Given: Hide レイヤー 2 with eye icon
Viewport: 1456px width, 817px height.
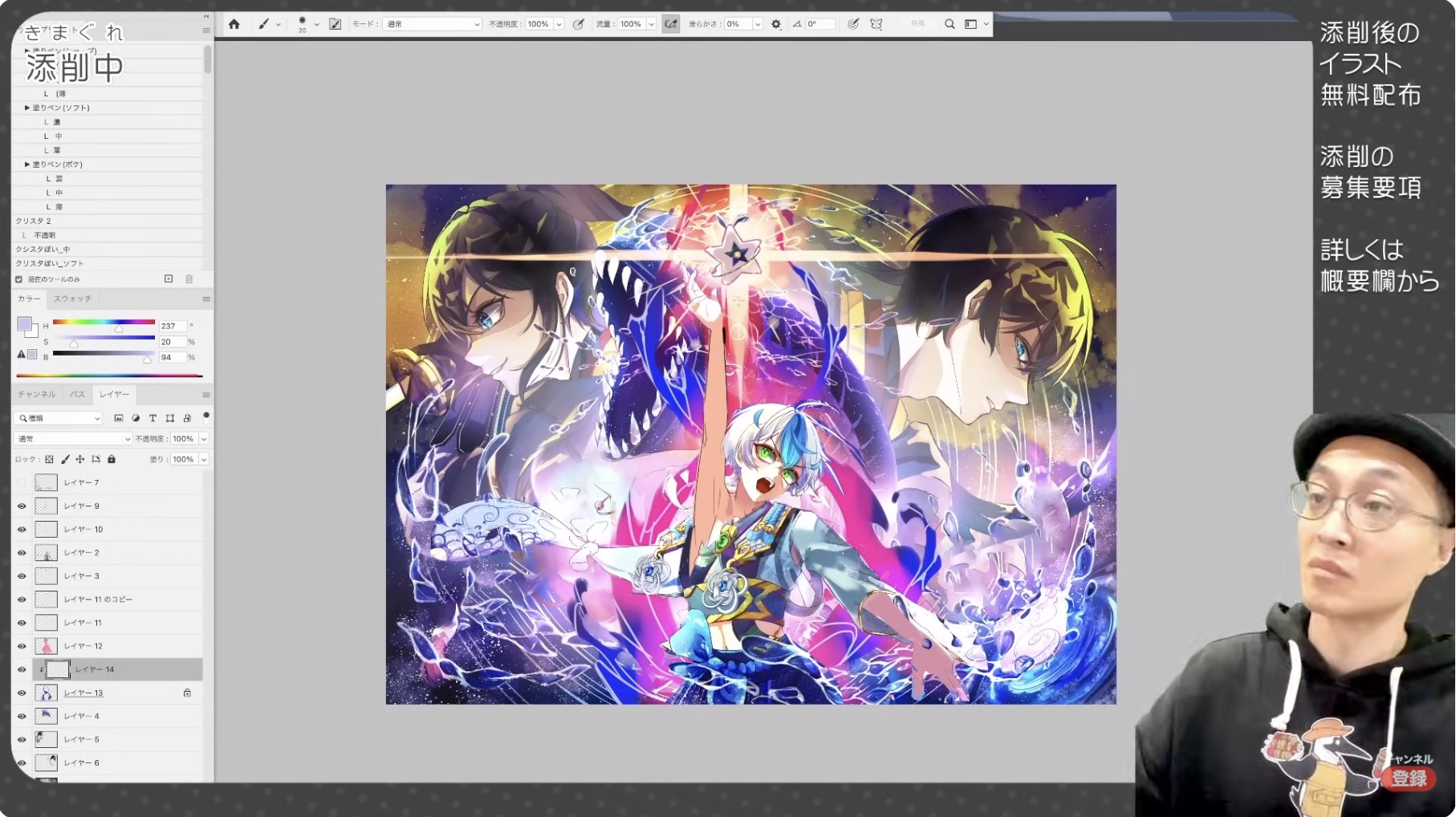Looking at the screenshot, I should click(22, 553).
